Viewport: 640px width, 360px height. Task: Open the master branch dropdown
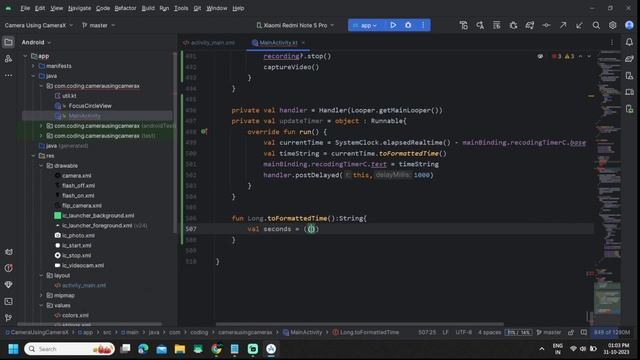[x=98, y=25]
